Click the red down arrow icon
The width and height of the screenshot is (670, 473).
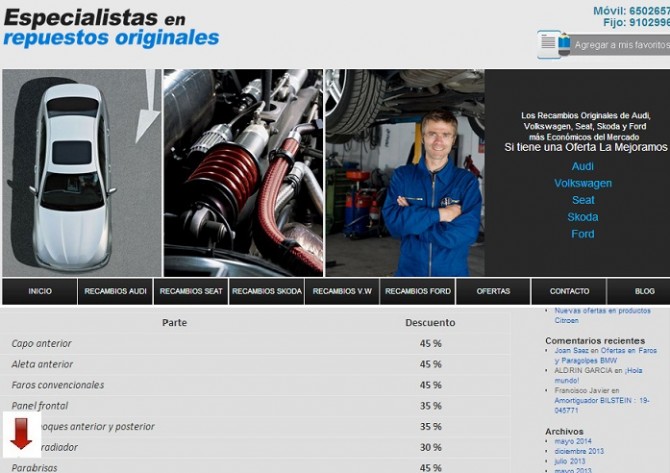[21, 434]
